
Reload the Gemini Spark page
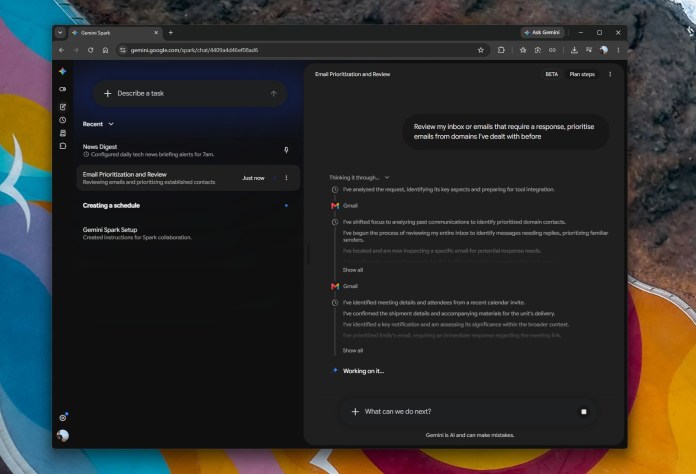(91, 50)
